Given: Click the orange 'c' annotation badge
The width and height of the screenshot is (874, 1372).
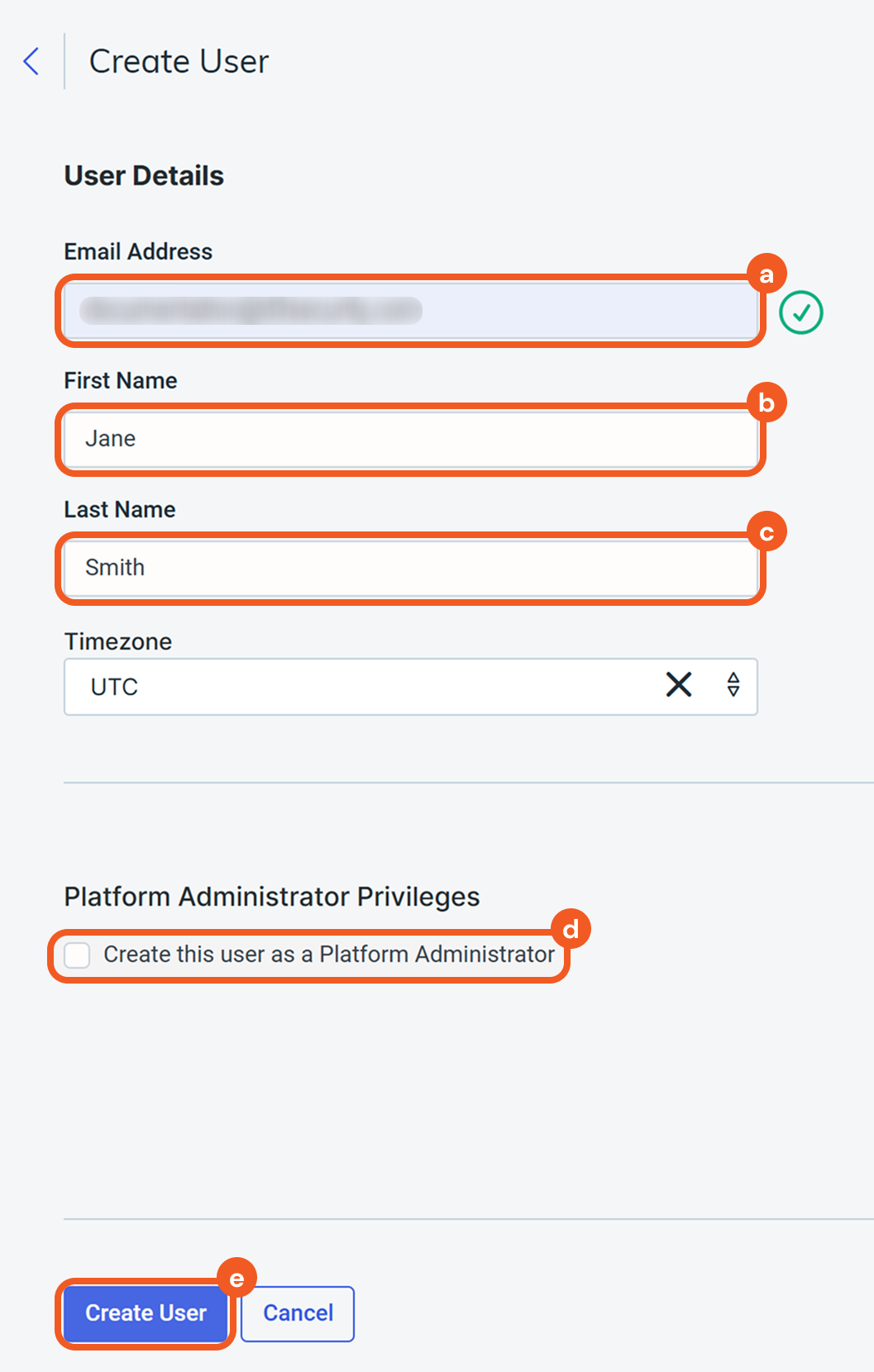Looking at the screenshot, I should 767,532.
